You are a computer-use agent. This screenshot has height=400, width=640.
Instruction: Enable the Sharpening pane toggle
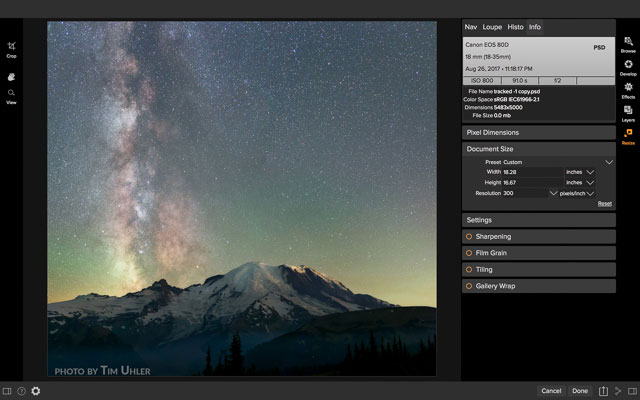click(x=469, y=237)
